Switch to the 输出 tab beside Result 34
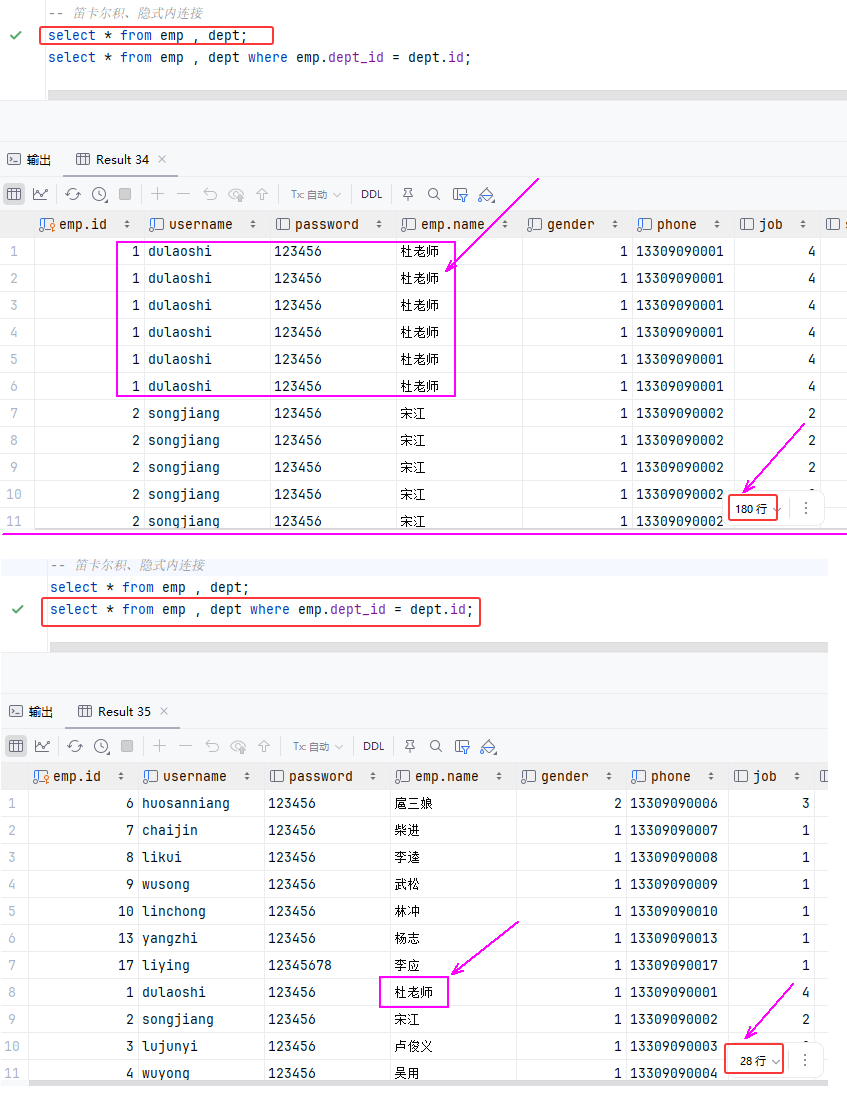The width and height of the screenshot is (847, 1100). tap(30, 159)
